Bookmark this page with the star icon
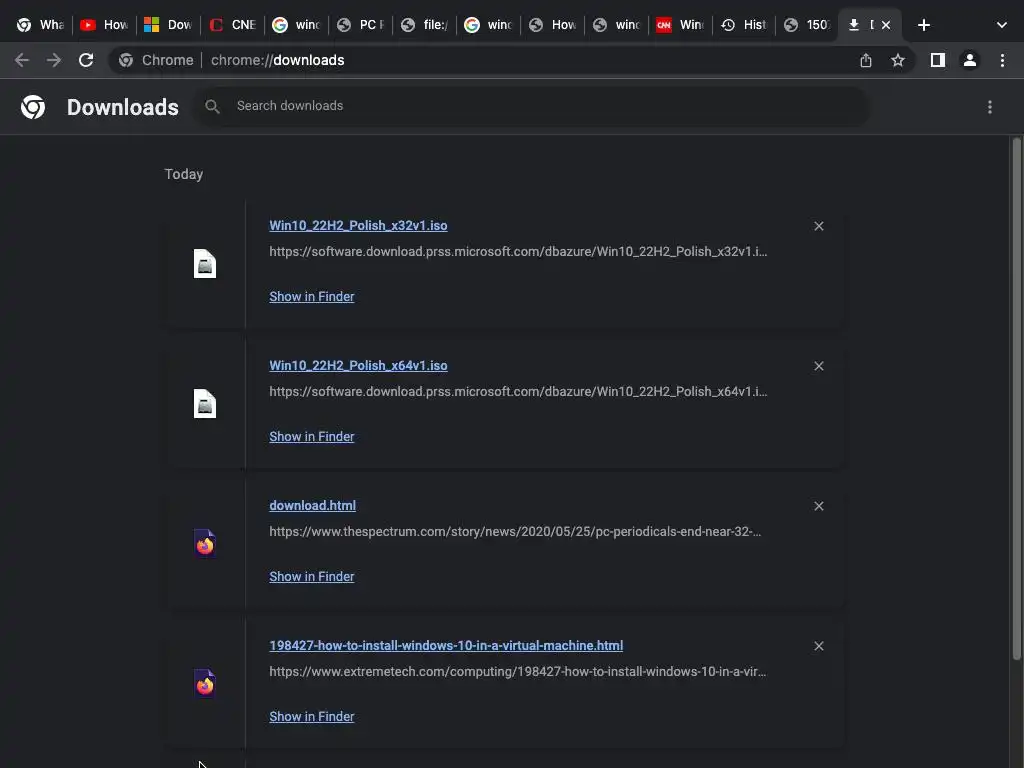 pyautogui.click(x=898, y=60)
